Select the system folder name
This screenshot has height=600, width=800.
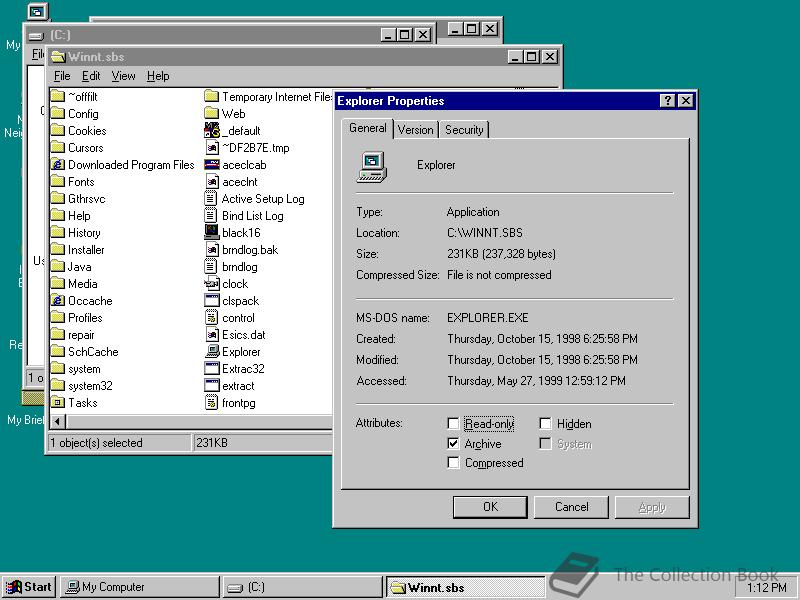coord(84,368)
